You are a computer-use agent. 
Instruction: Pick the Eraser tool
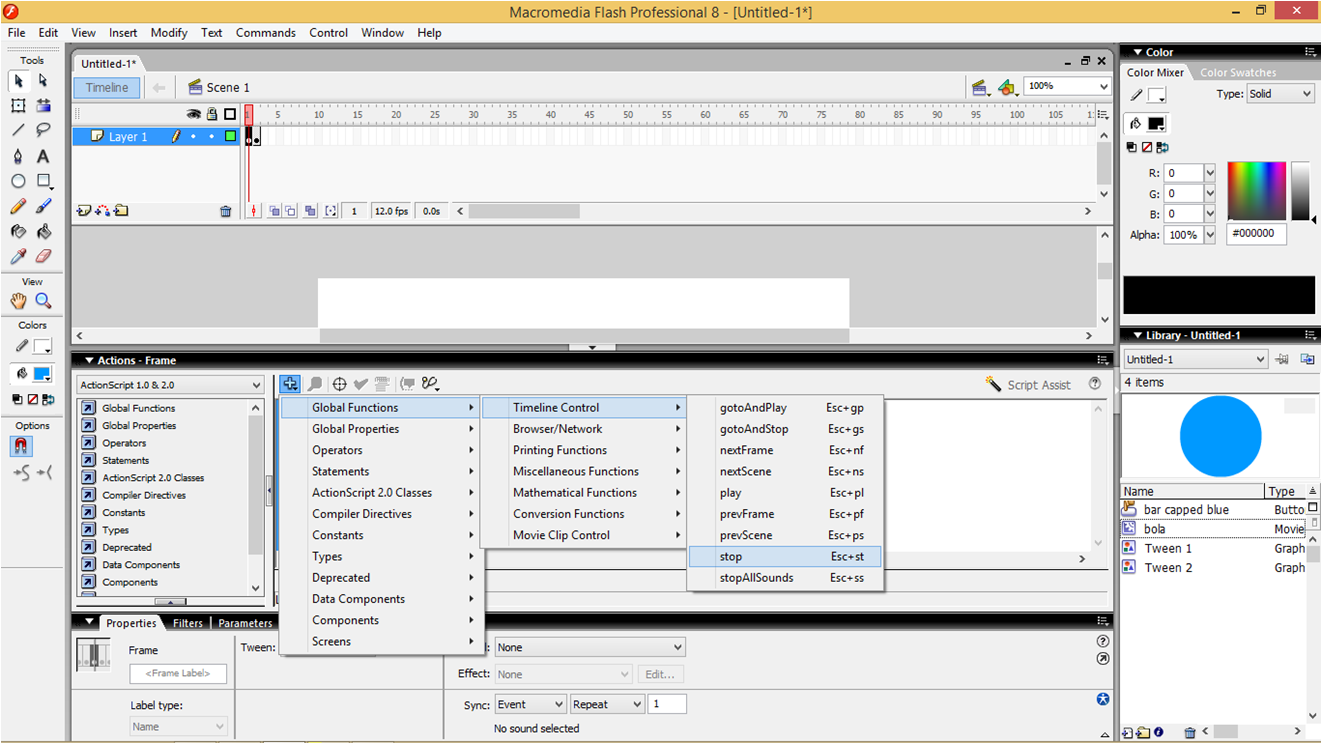(43, 257)
